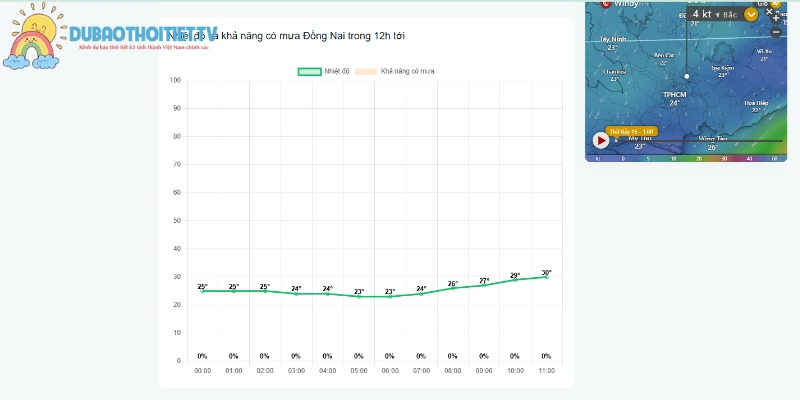Play the Windy forecast animation
The height and width of the screenshot is (400, 800).
pyautogui.click(x=601, y=140)
